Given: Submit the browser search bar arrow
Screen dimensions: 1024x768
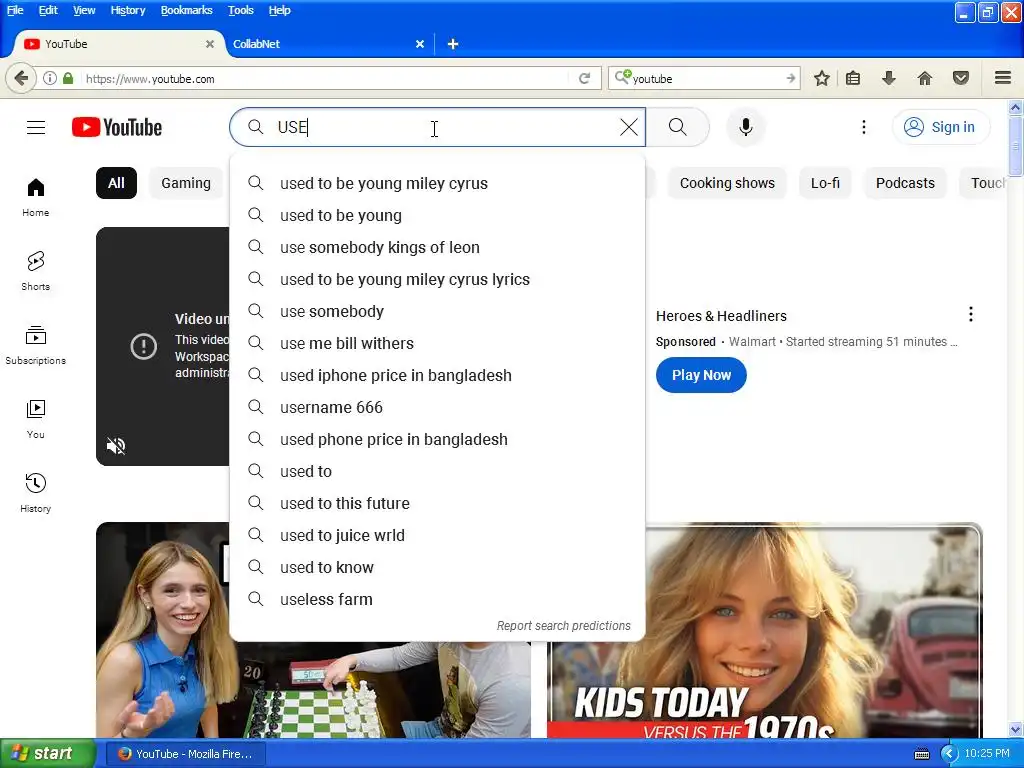Looking at the screenshot, I should [x=791, y=78].
